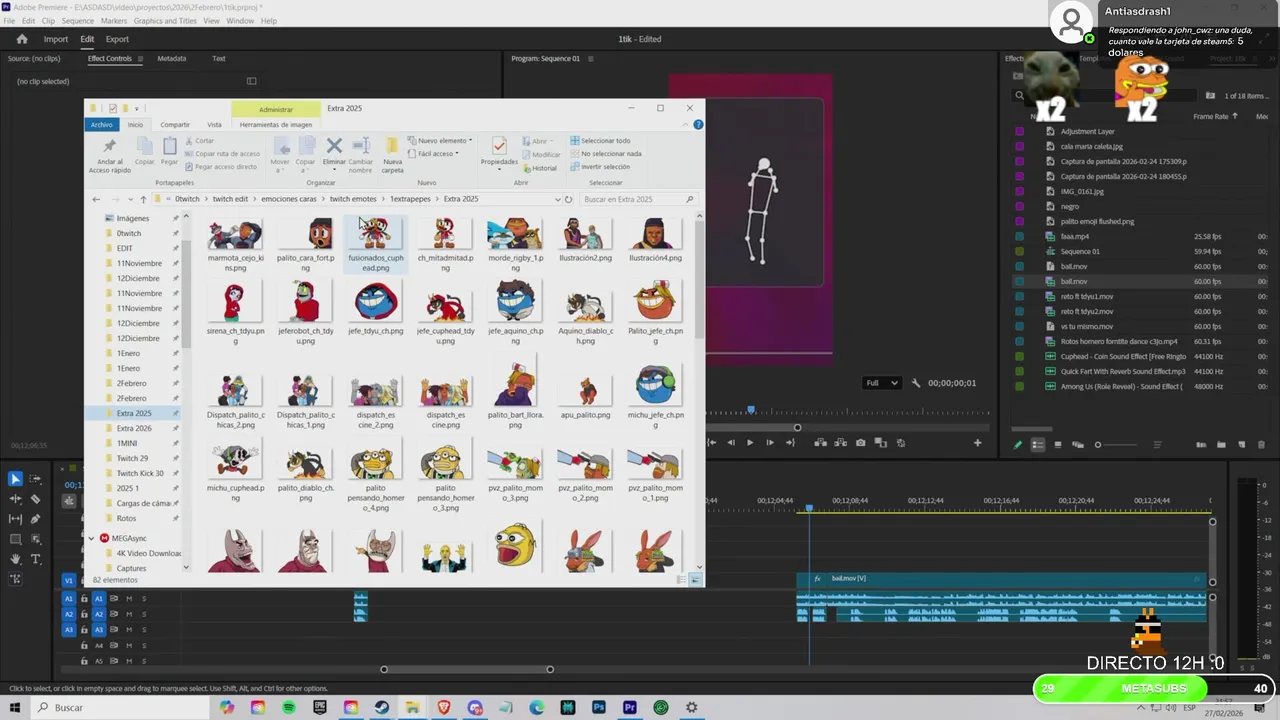Mute audio track A1
1280x720 pixels.
[129, 598]
